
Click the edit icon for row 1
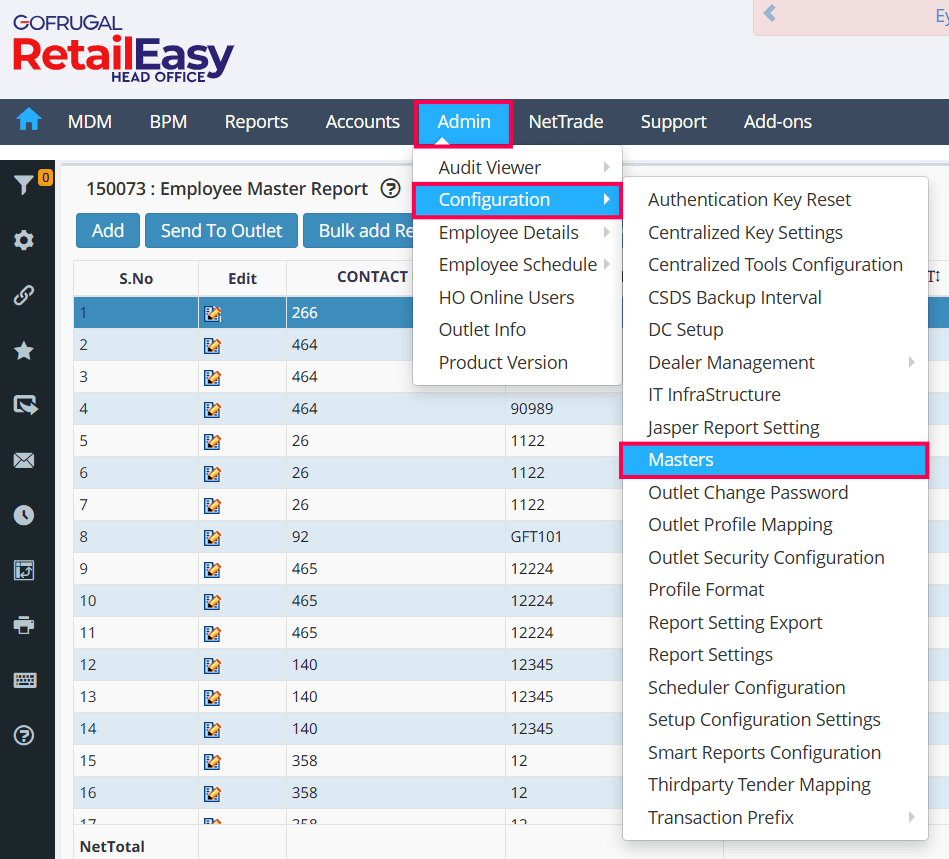(212, 314)
